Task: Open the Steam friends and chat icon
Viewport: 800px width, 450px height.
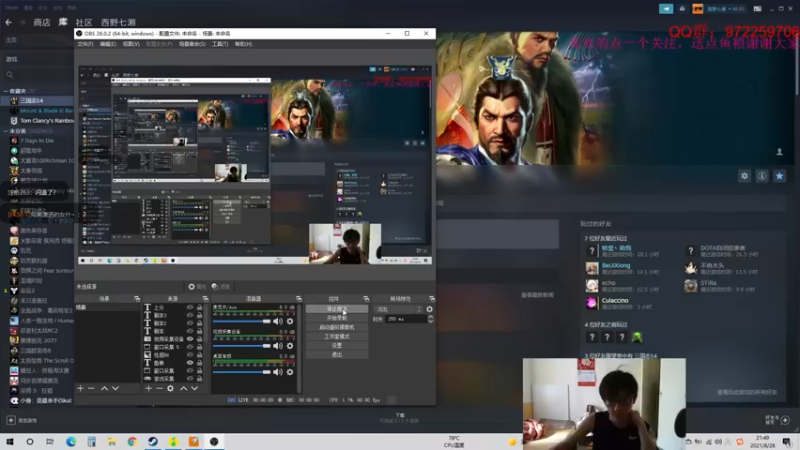Action: [785, 420]
